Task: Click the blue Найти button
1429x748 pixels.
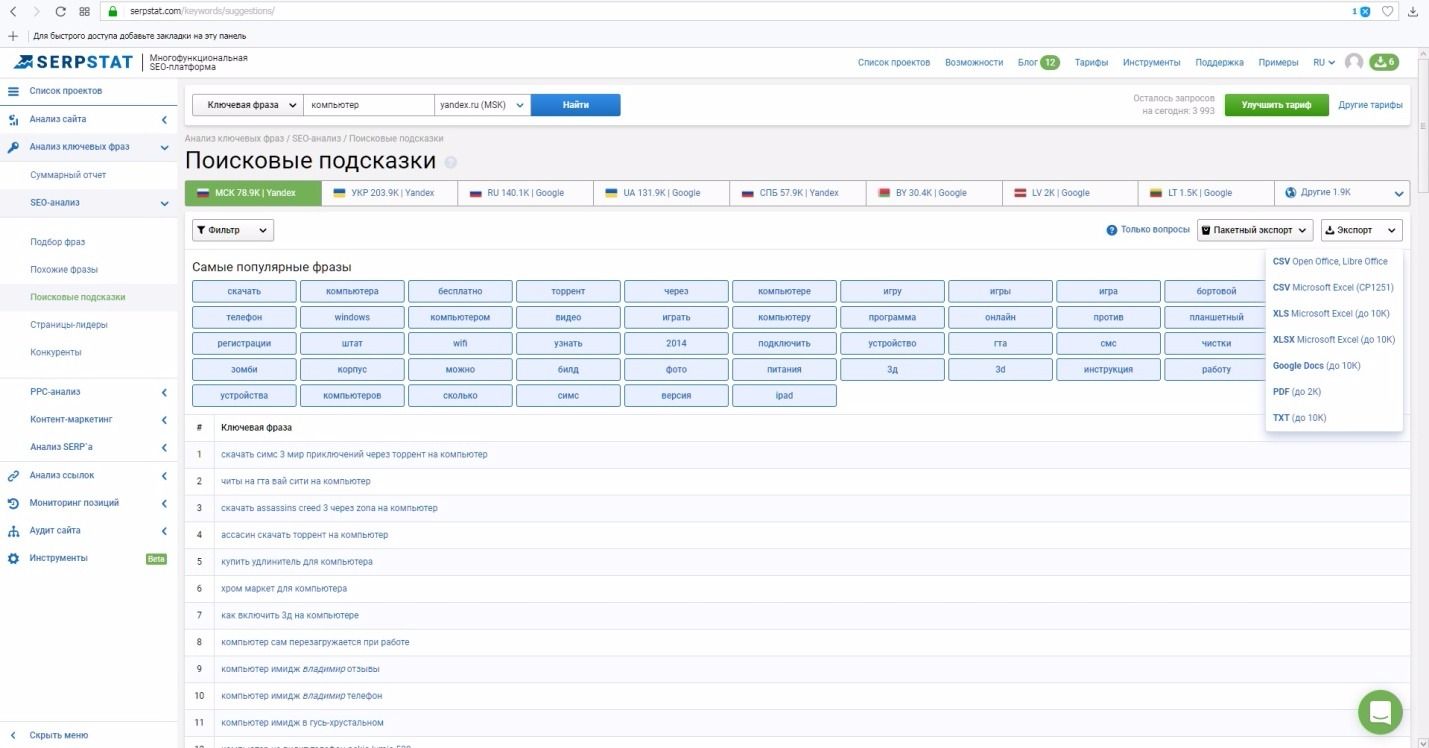Action: pos(575,105)
